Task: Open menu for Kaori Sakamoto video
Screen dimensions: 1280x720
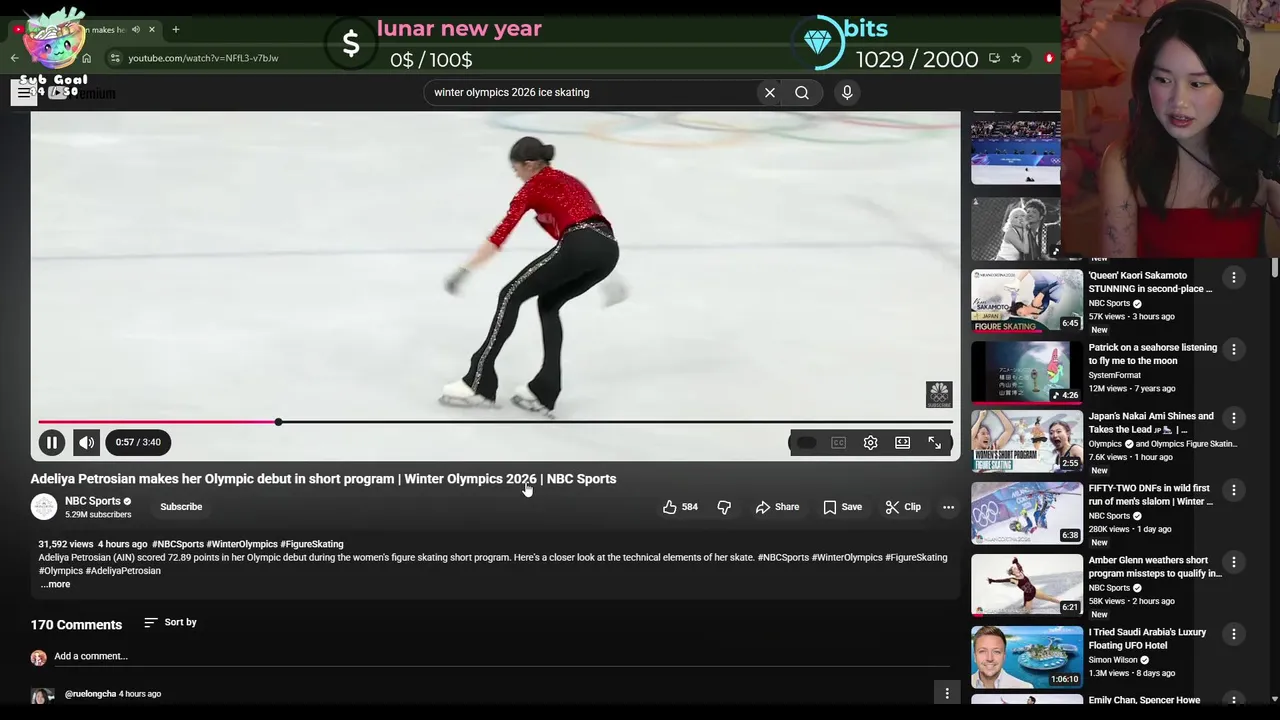Action: tap(1234, 277)
